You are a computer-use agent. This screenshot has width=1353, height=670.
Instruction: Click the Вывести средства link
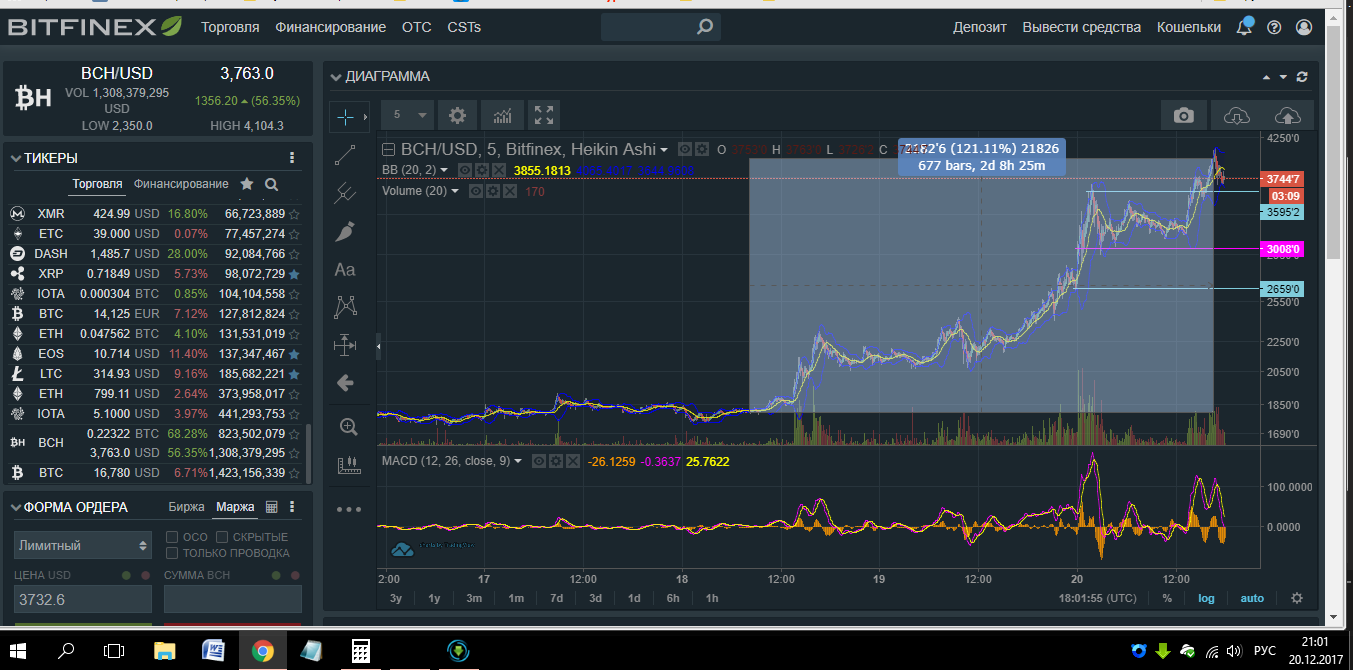tap(1082, 27)
